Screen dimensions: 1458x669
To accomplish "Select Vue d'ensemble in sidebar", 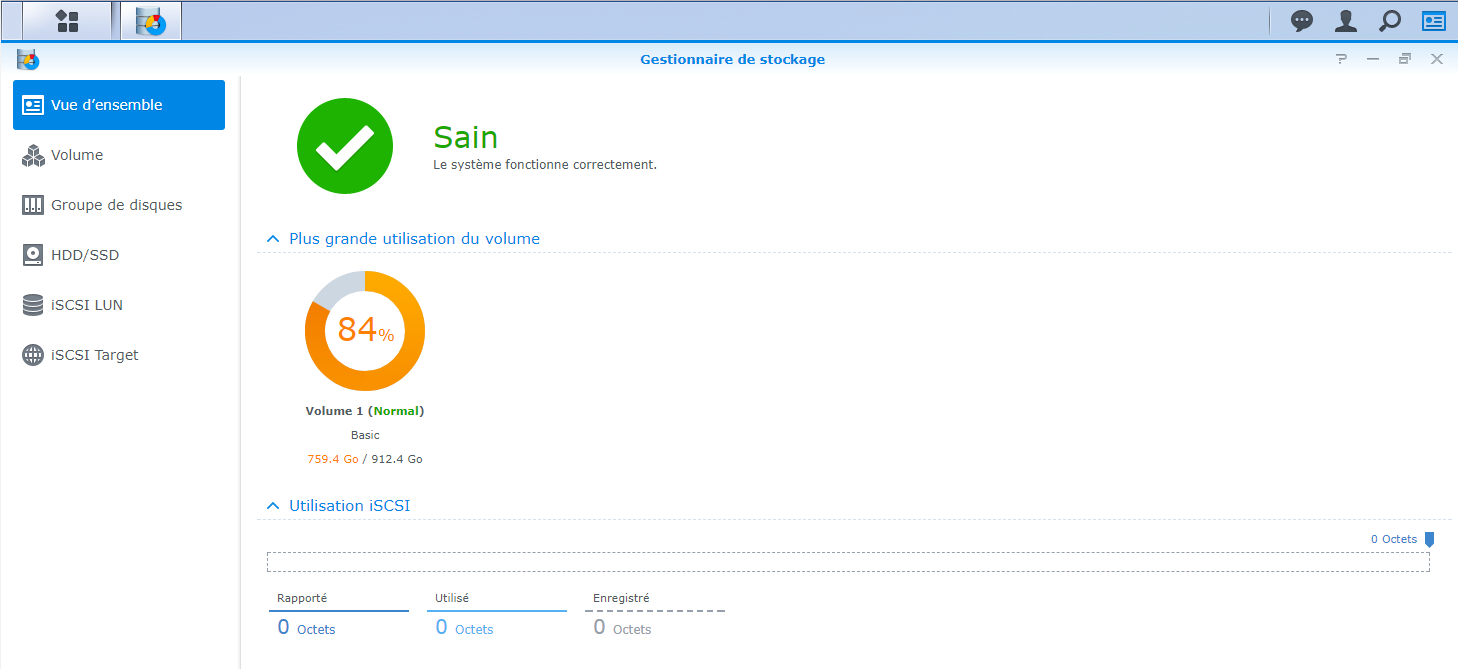I will coord(119,105).
